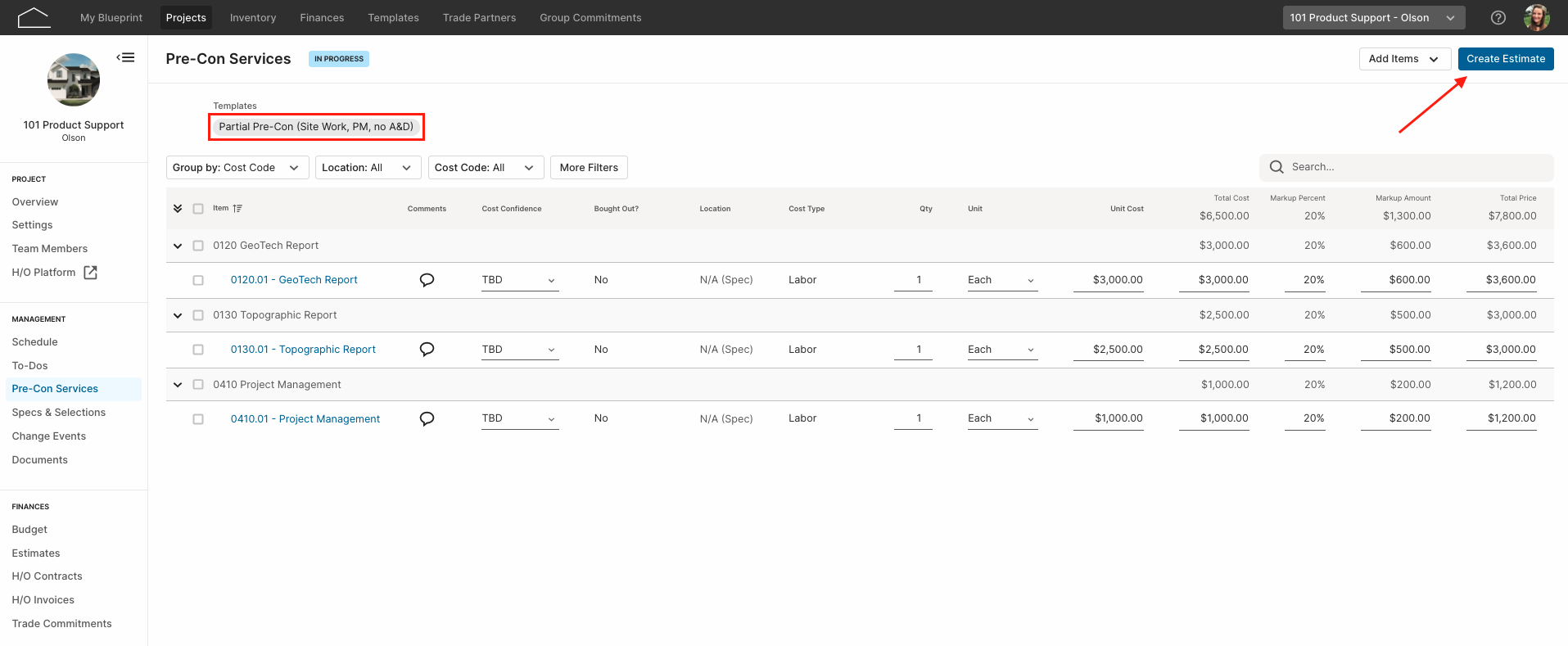The image size is (1568, 646).
Task: Open Settings in the sidebar
Action: [33, 225]
